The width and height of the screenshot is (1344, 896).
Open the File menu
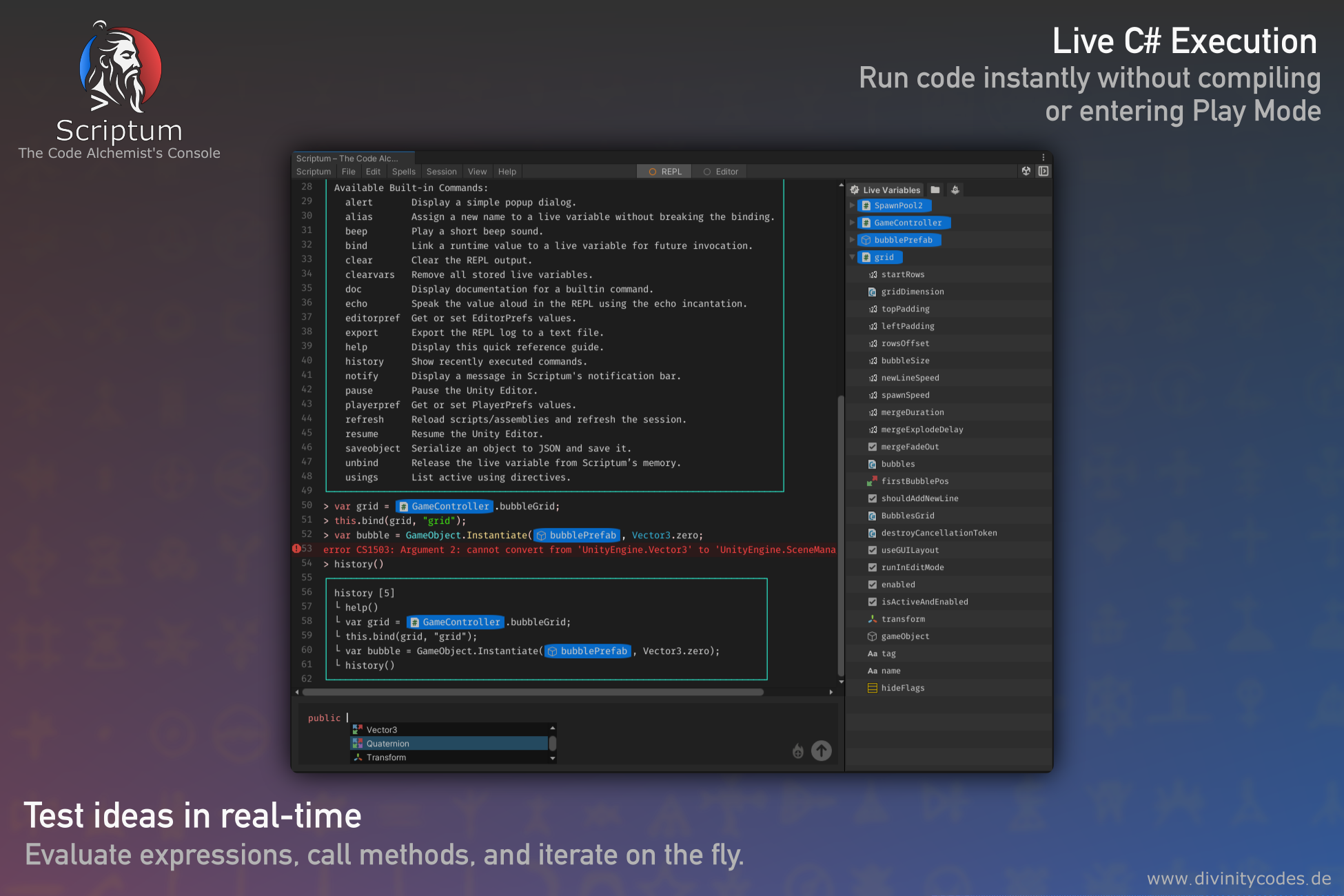[349, 172]
